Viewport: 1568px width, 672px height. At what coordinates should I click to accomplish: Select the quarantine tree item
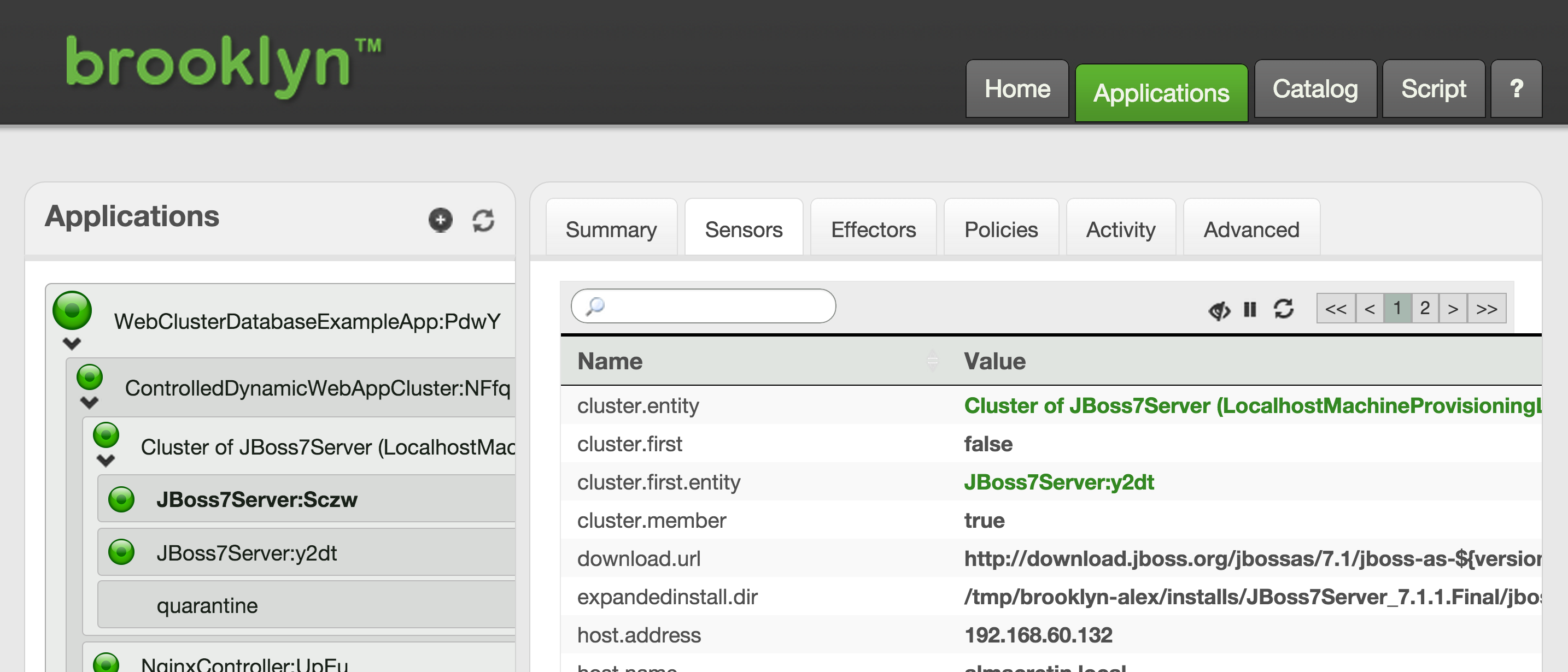click(x=207, y=606)
